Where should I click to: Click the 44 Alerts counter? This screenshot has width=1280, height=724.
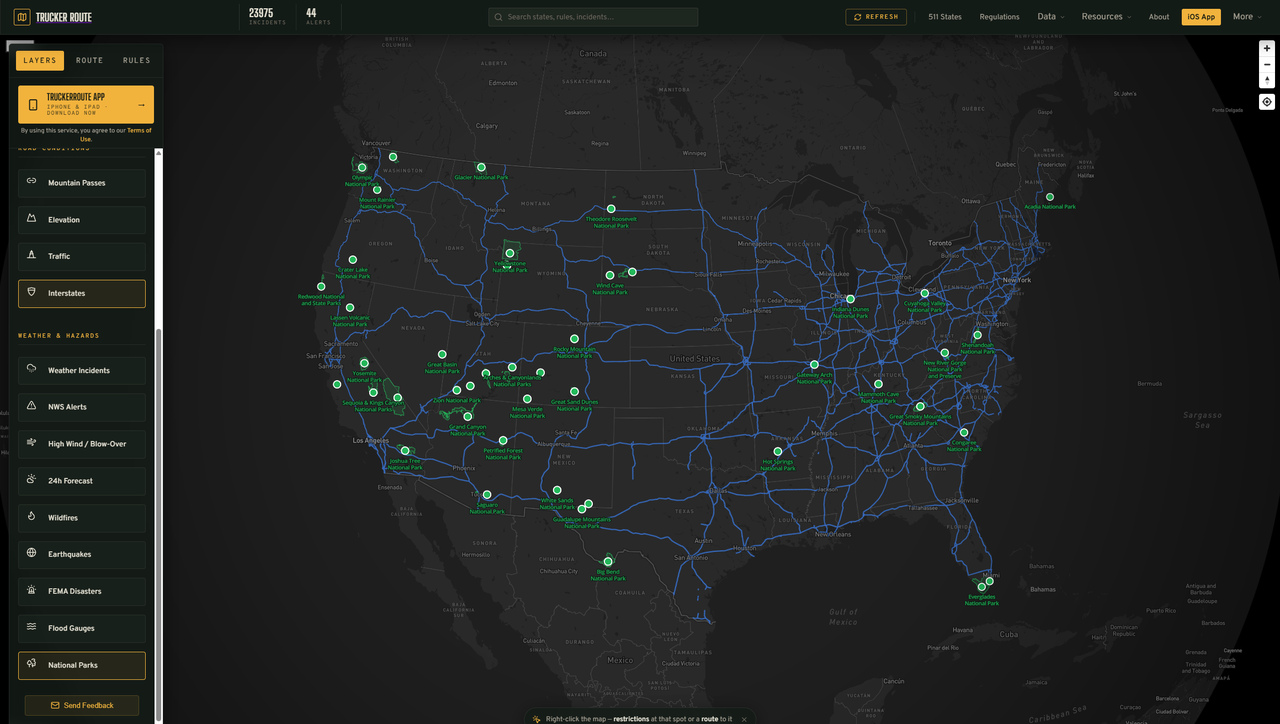[x=318, y=17]
